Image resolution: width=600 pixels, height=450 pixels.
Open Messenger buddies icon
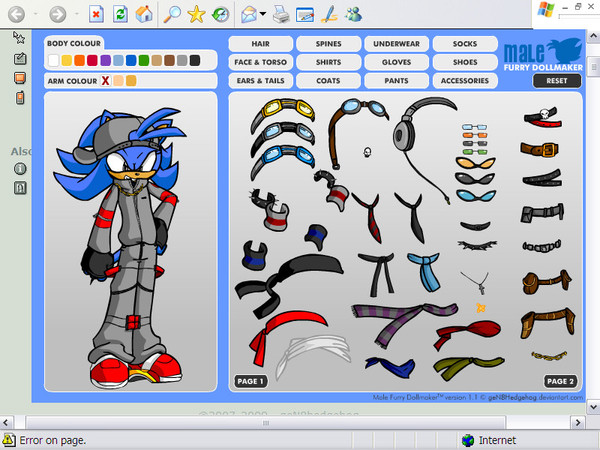(353, 15)
